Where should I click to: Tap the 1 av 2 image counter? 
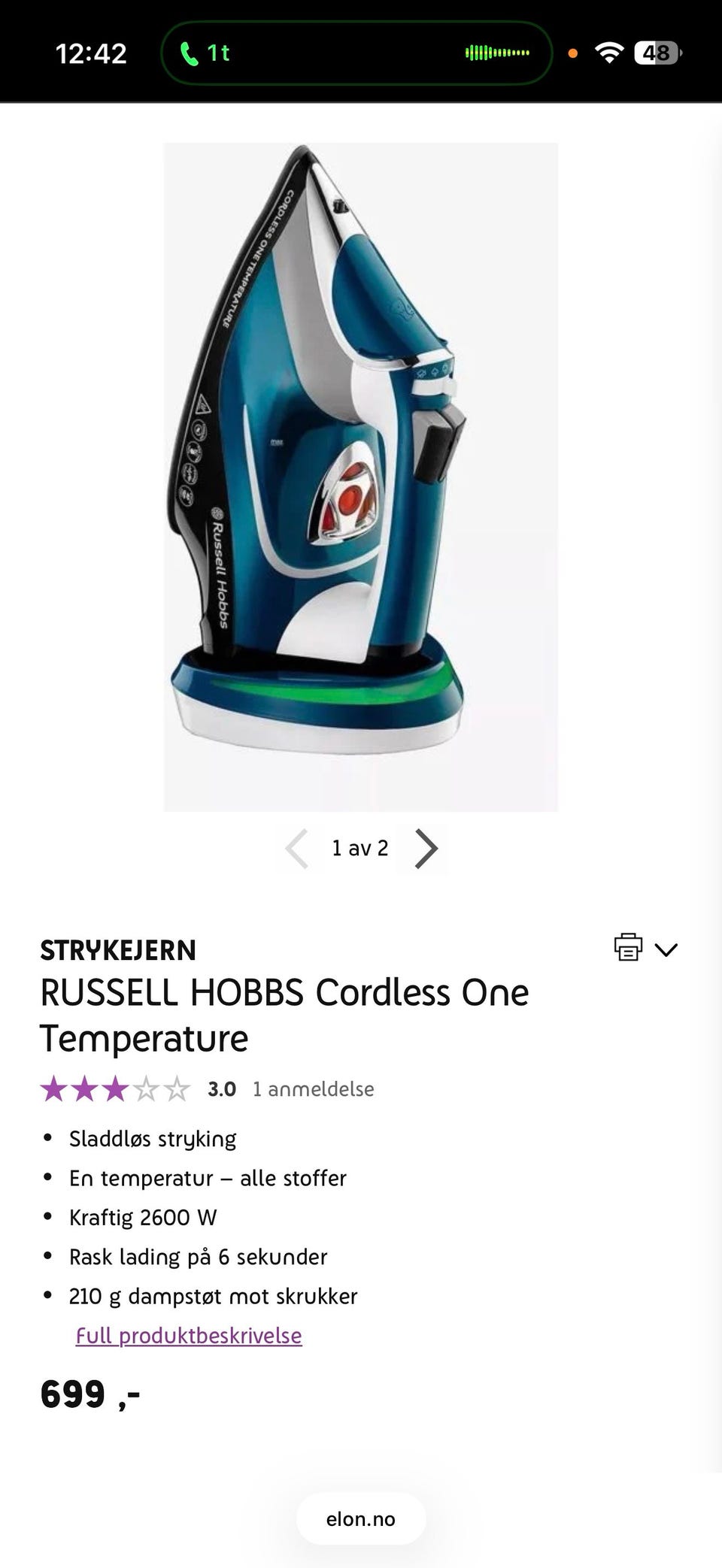pyautogui.click(x=360, y=848)
